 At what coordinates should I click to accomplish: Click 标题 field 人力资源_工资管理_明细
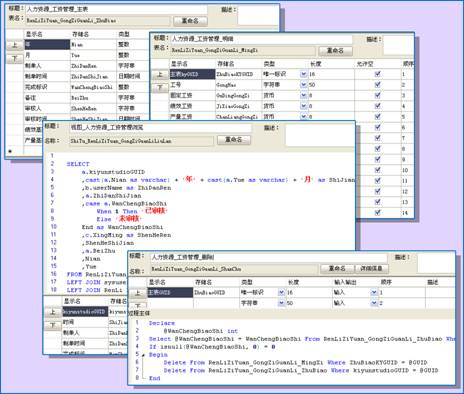(261, 39)
